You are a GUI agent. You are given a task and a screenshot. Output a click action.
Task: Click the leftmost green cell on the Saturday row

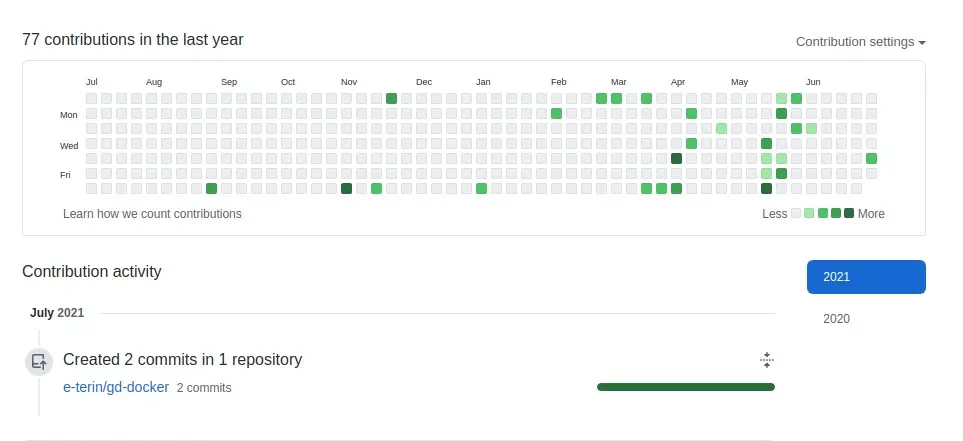tap(211, 189)
